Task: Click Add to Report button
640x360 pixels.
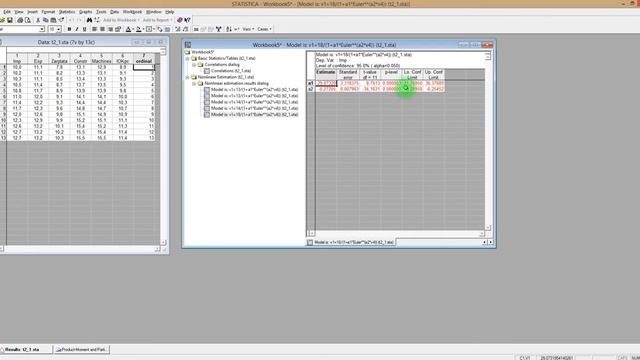Action: [157, 20]
